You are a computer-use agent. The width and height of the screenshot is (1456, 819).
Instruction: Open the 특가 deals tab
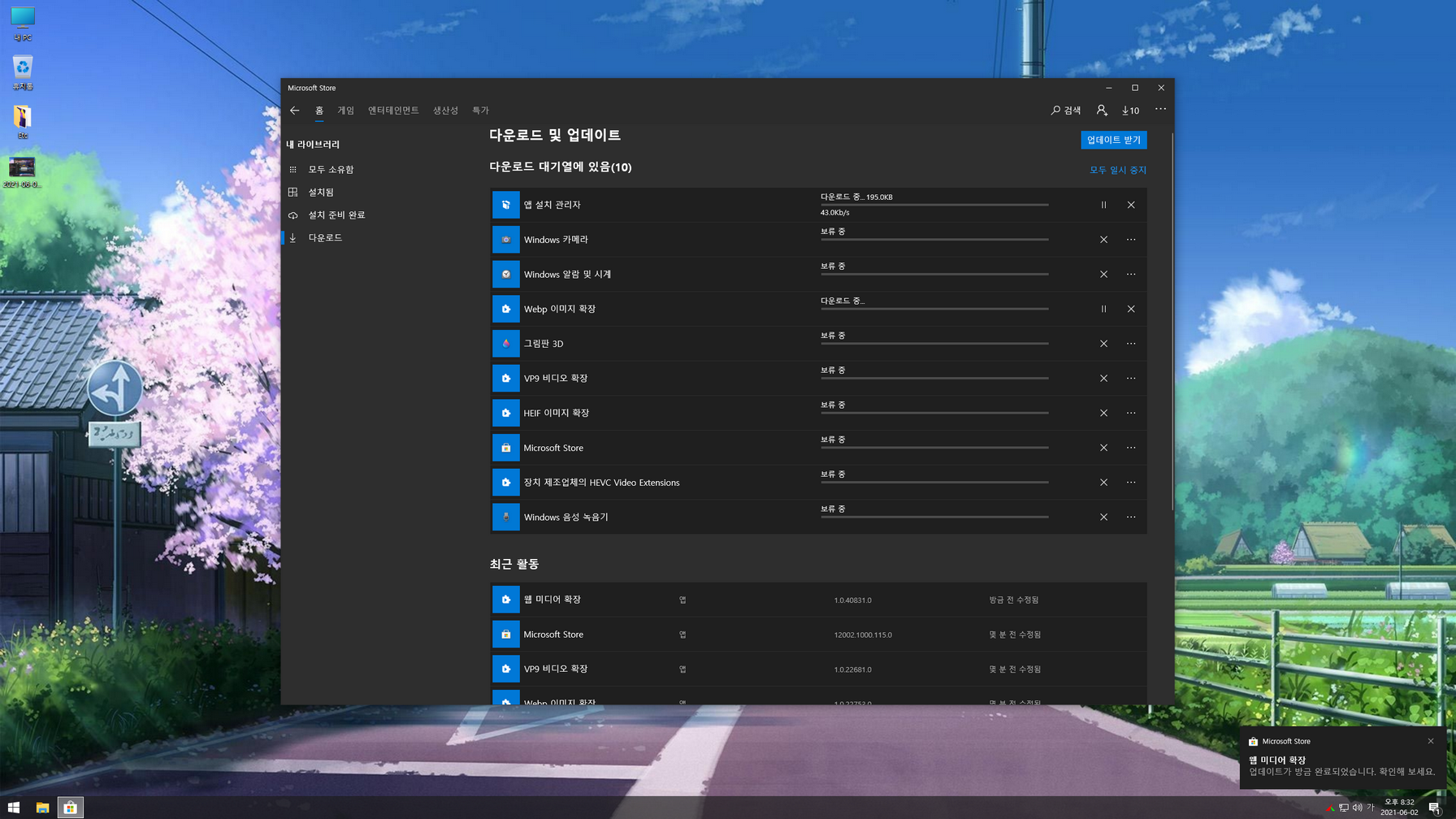point(481,110)
